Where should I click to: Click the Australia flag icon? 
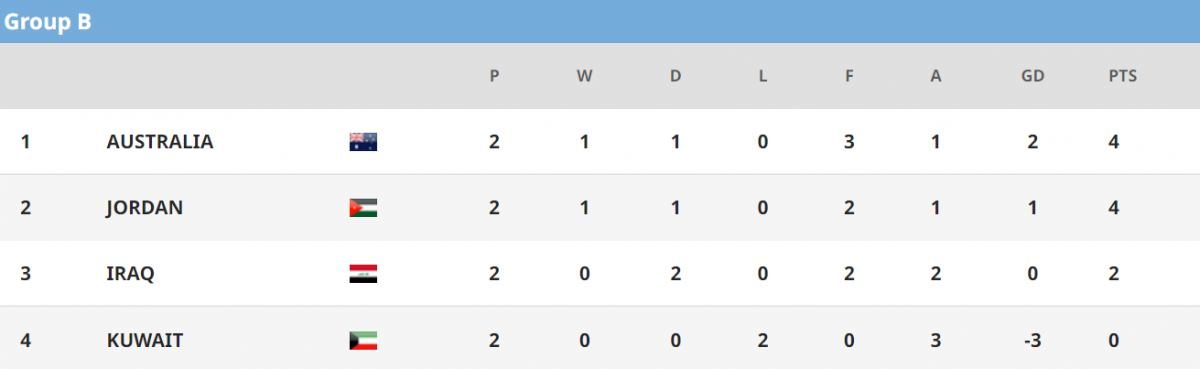[363, 142]
